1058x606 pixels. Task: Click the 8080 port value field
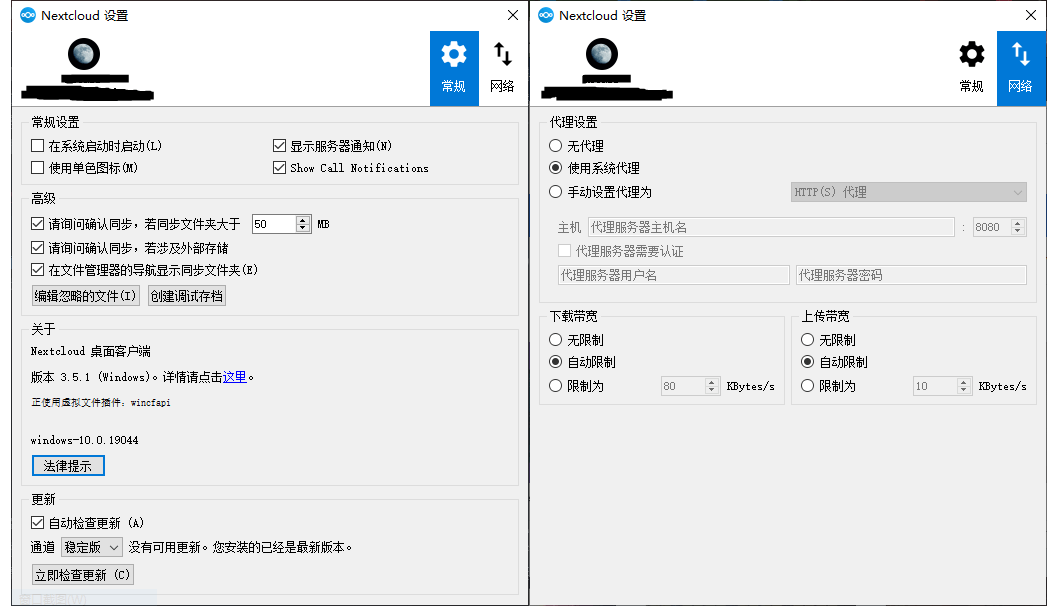pos(991,227)
